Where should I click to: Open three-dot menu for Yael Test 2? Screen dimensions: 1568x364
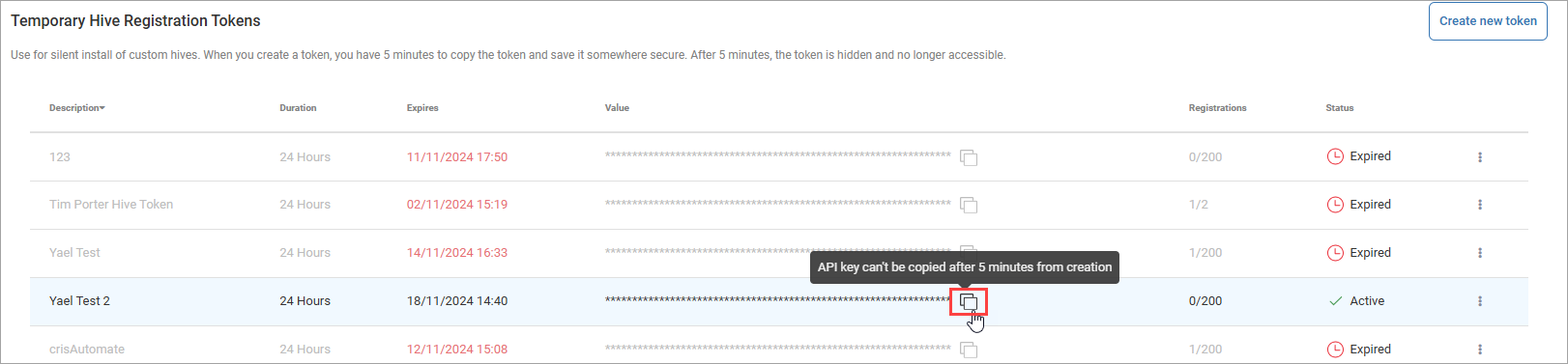[x=1479, y=301]
